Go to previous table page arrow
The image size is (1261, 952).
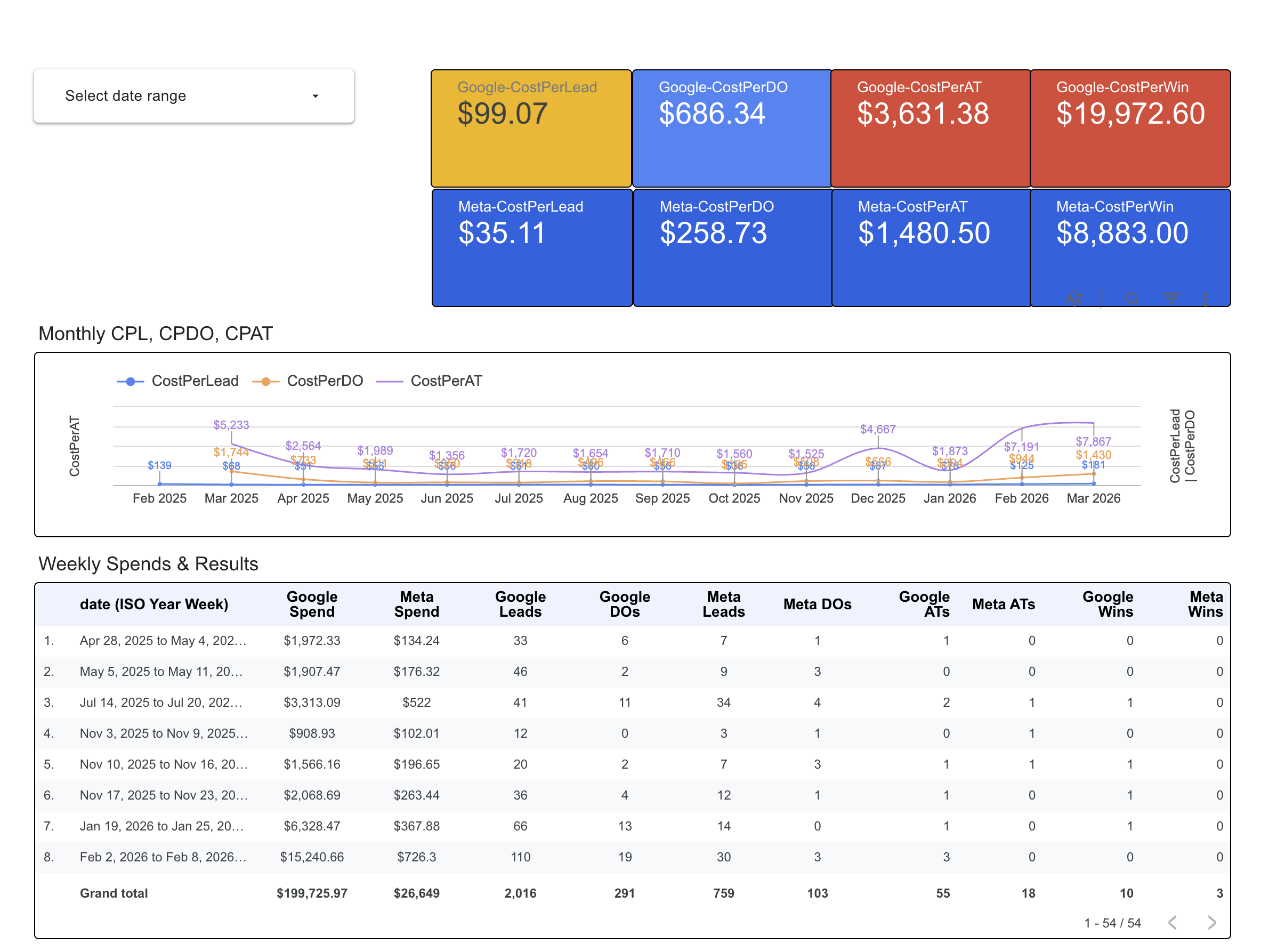[x=1173, y=922]
